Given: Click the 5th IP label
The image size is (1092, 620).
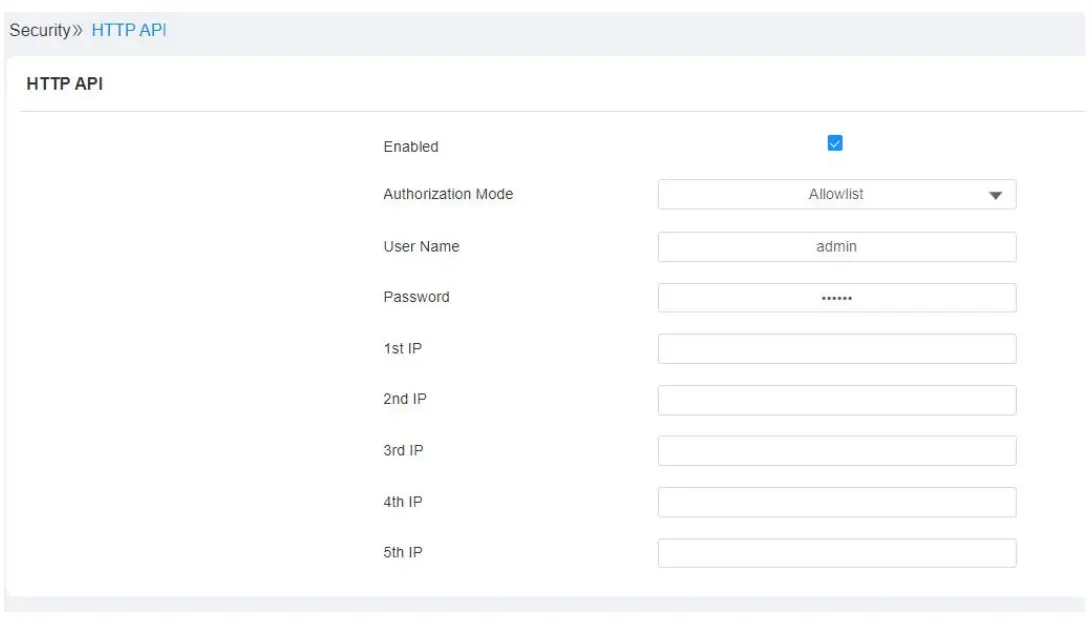Looking at the screenshot, I should coord(403,552).
